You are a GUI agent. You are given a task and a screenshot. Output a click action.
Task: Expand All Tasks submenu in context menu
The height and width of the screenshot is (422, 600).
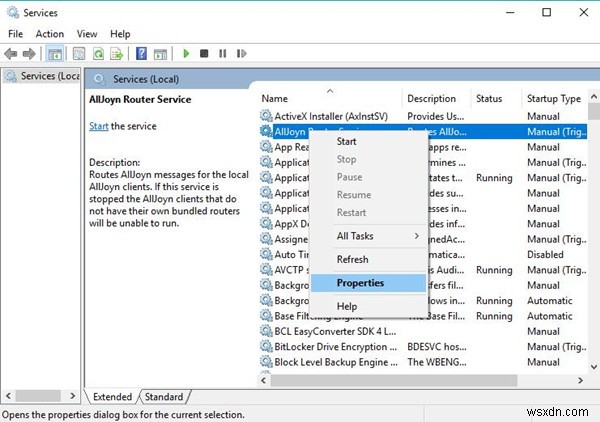tap(368, 236)
